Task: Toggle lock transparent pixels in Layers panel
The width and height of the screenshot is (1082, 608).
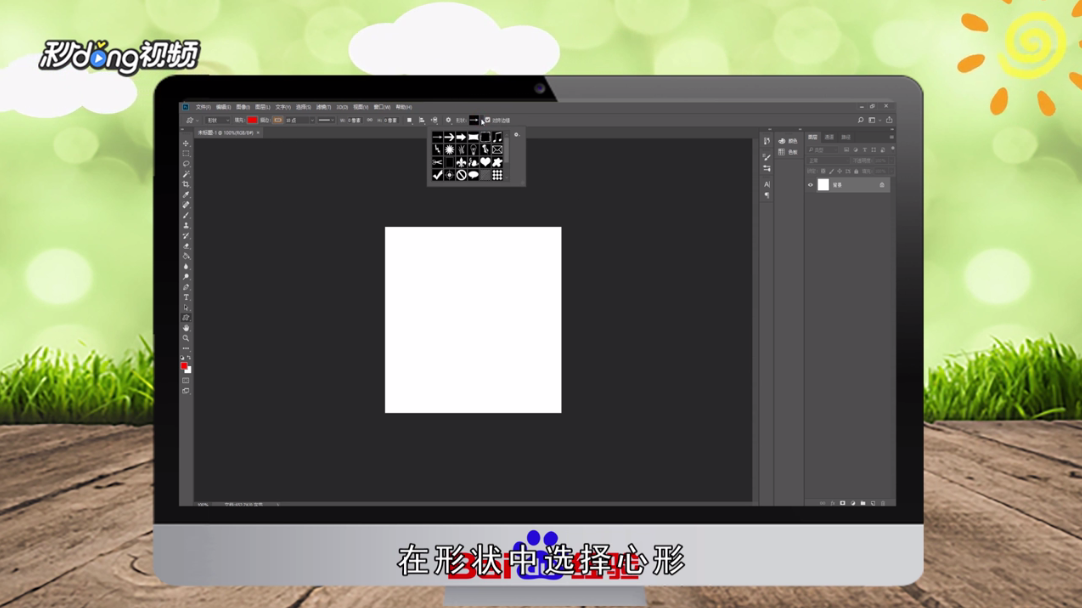Action: [x=823, y=171]
